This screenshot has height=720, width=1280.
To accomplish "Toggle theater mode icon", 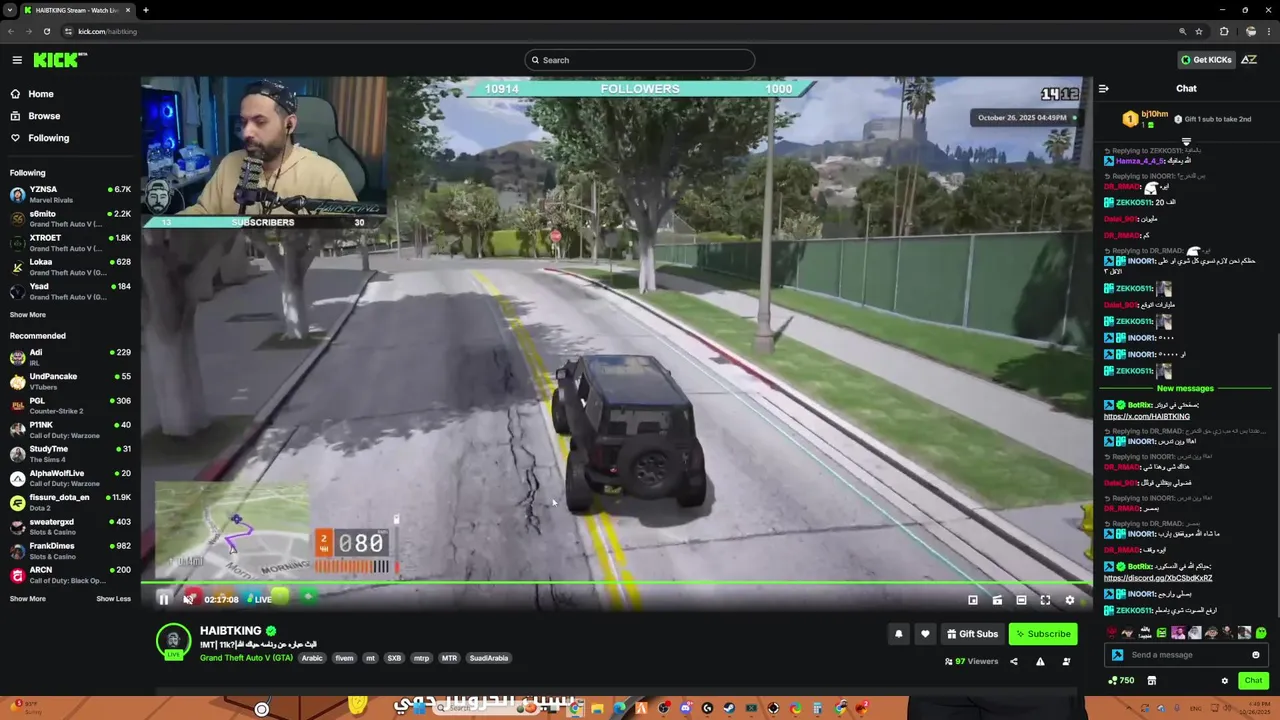I will 1021,600.
